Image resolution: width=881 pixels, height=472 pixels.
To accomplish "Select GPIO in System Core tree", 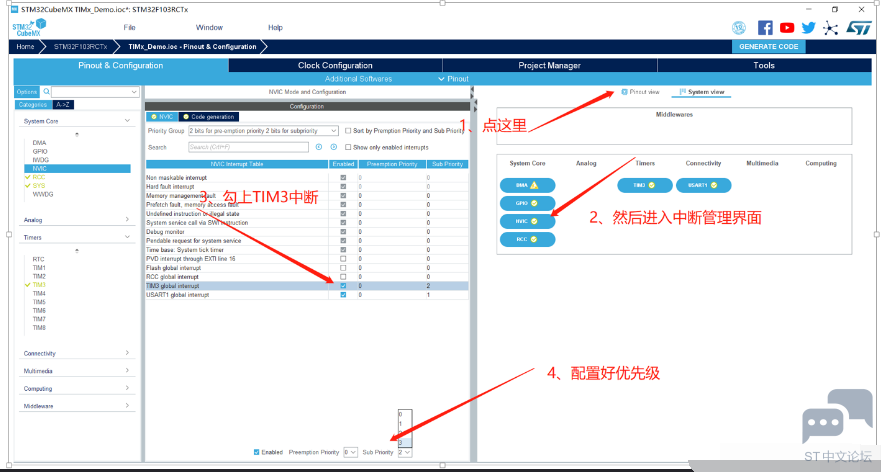I will (x=40, y=151).
